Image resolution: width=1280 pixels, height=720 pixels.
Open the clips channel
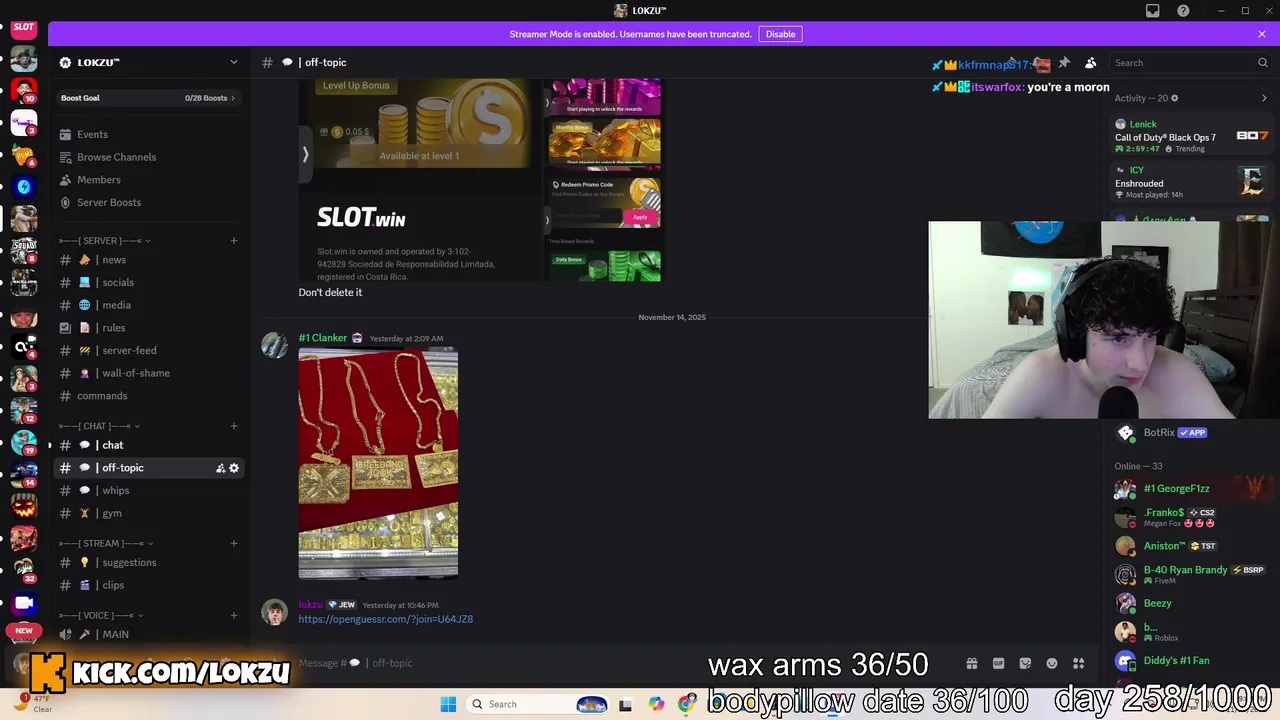click(x=148, y=585)
